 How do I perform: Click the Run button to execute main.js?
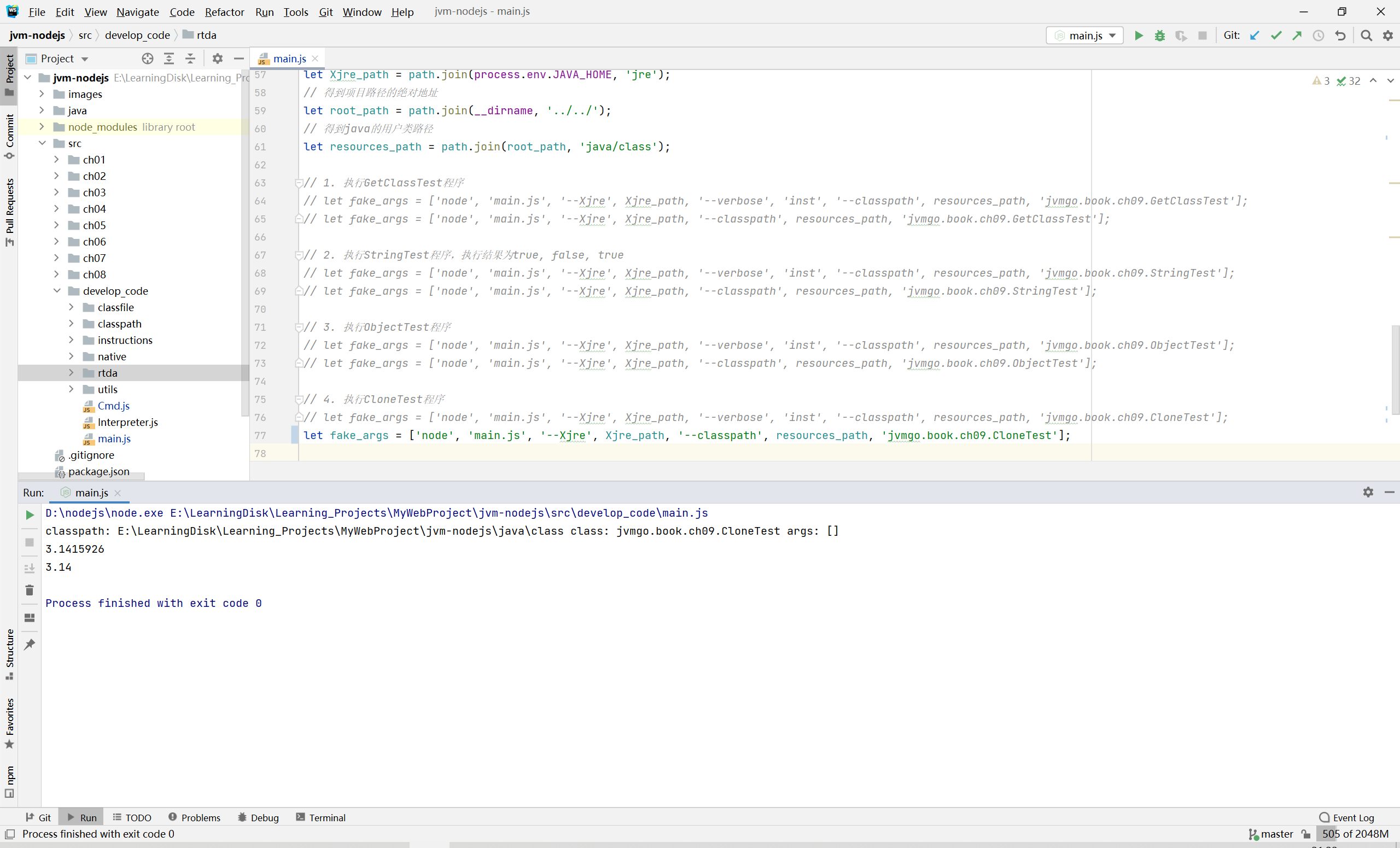[1138, 35]
